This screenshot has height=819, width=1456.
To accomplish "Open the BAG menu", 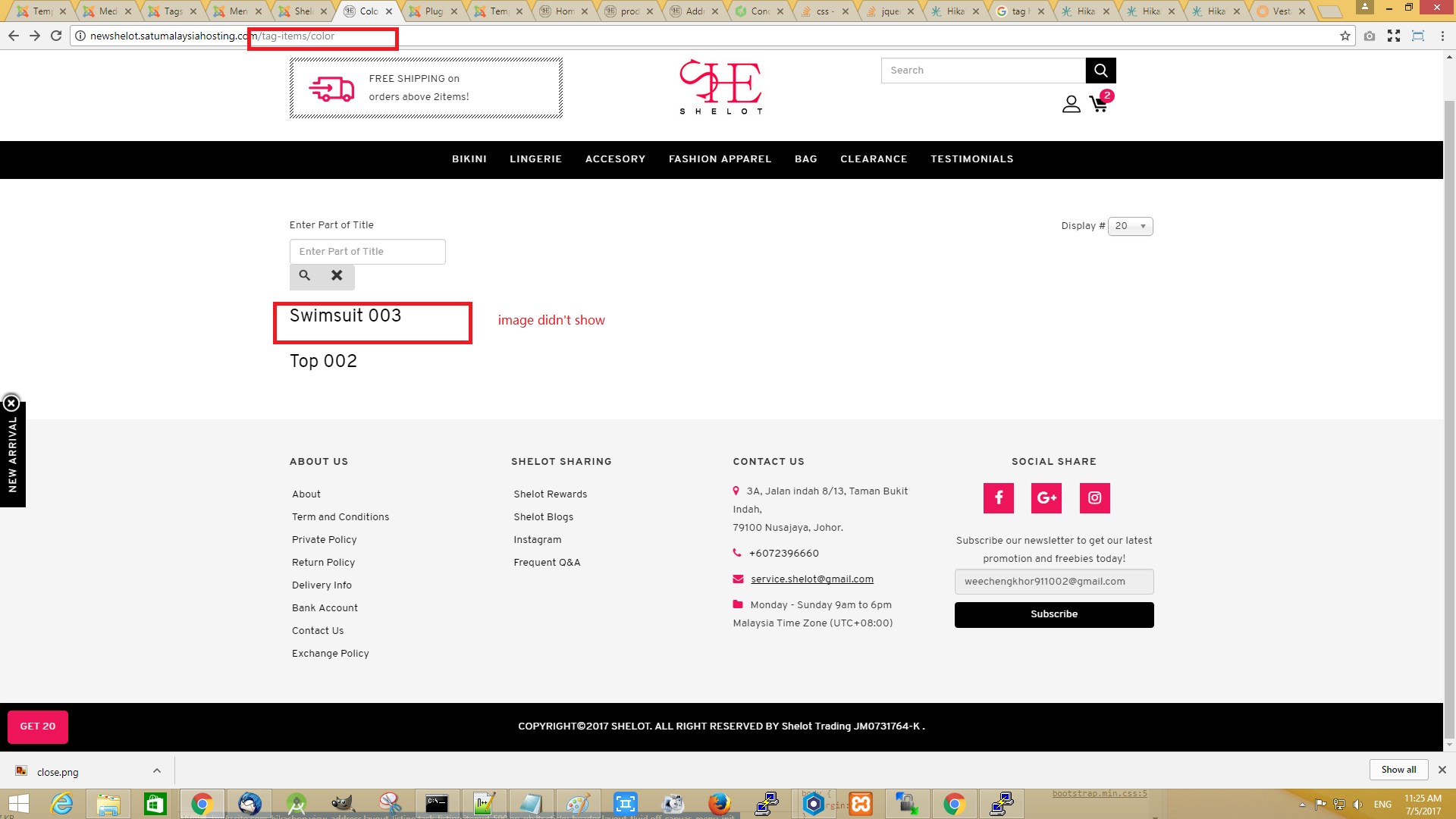I will (806, 159).
